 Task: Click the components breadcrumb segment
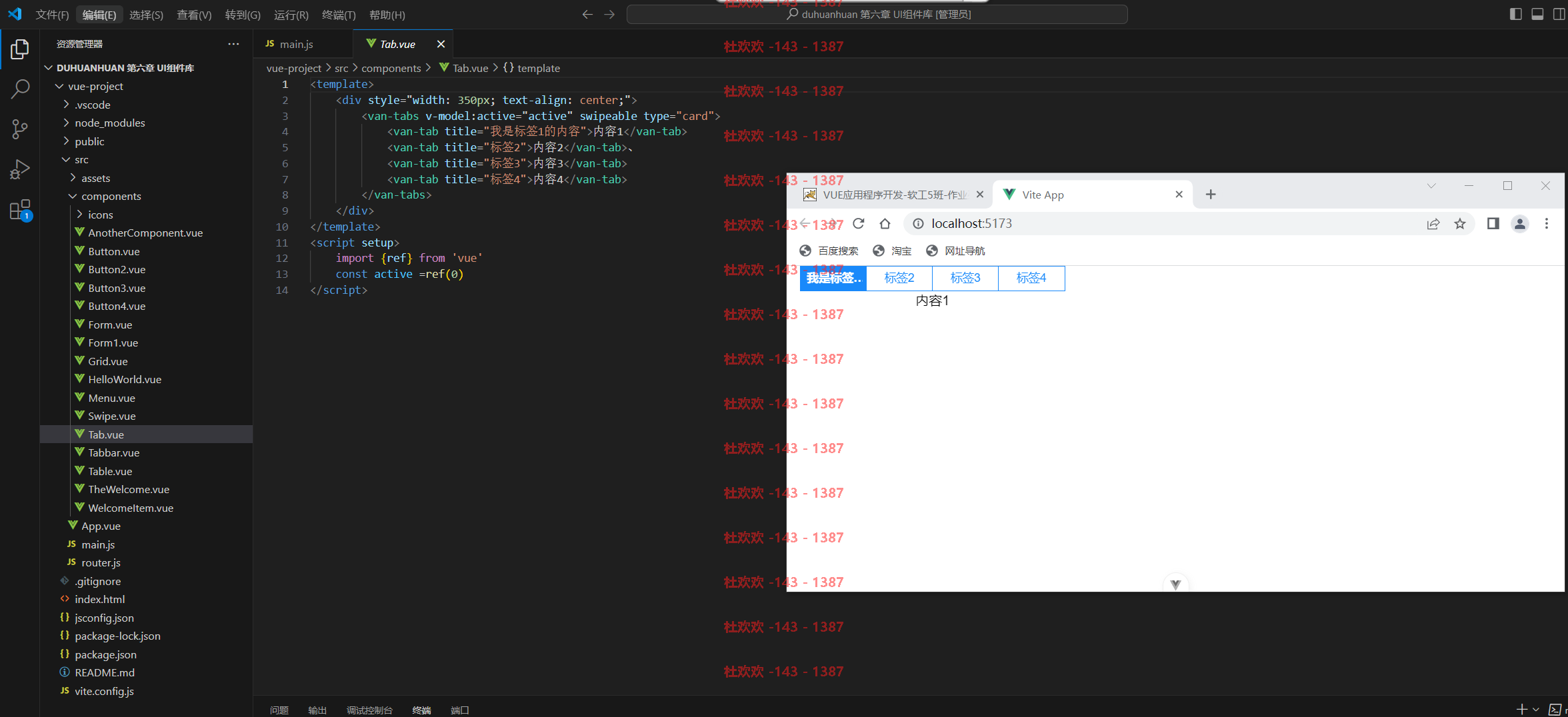point(391,68)
